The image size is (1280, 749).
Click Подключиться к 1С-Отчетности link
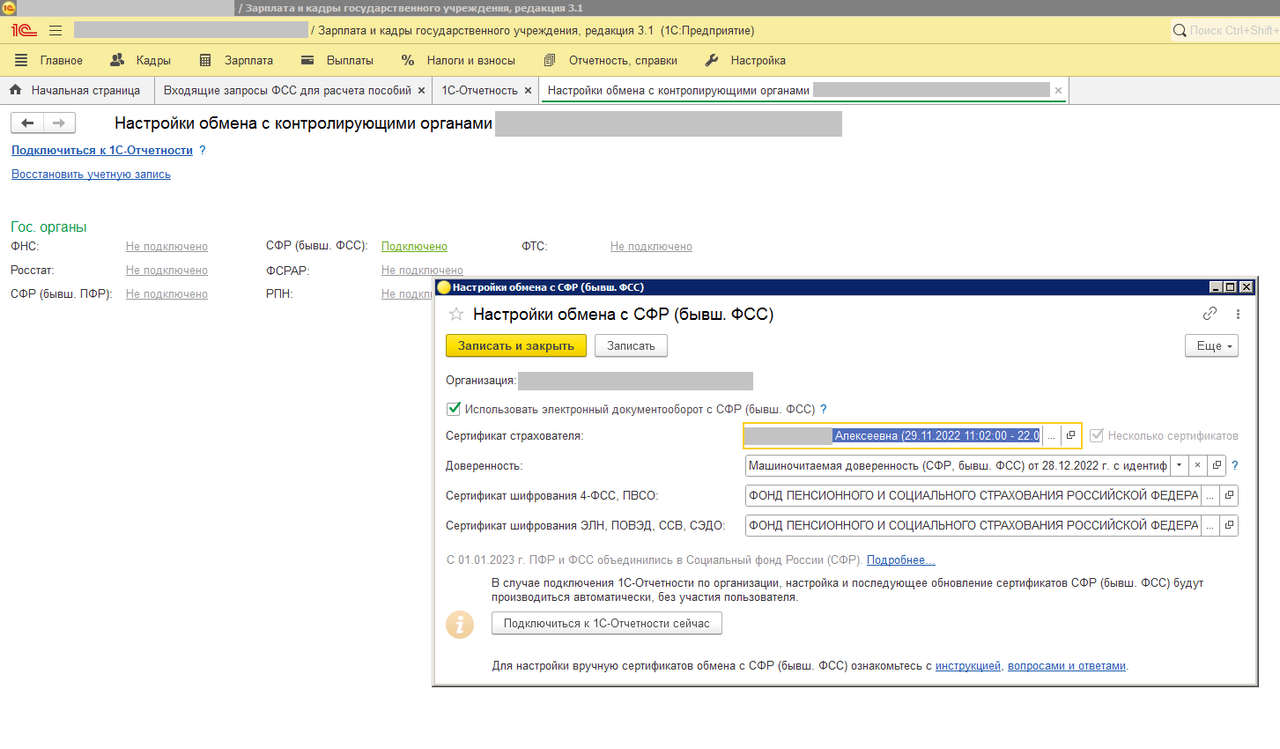[102, 150]
